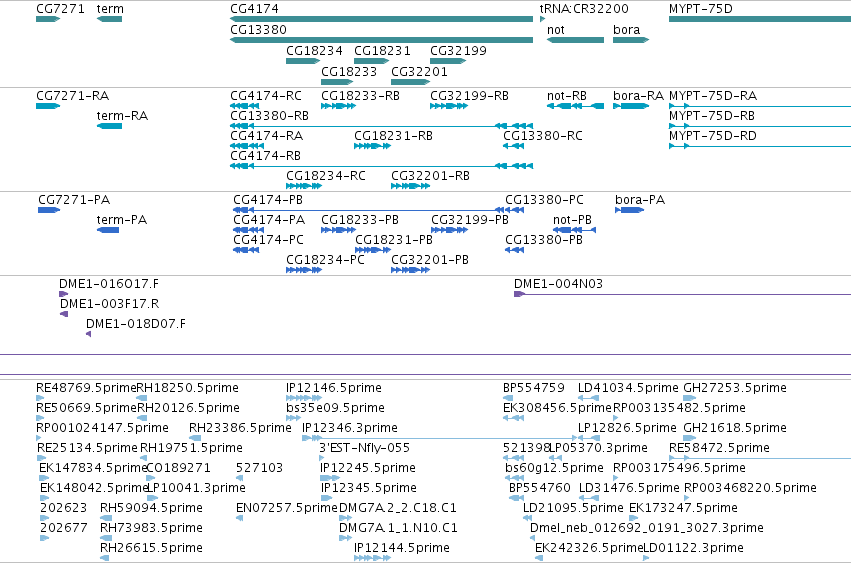This screenshot has width=851, height=563.
Task: Open the CG18231-PB protein label
Action: pos(394,240)
